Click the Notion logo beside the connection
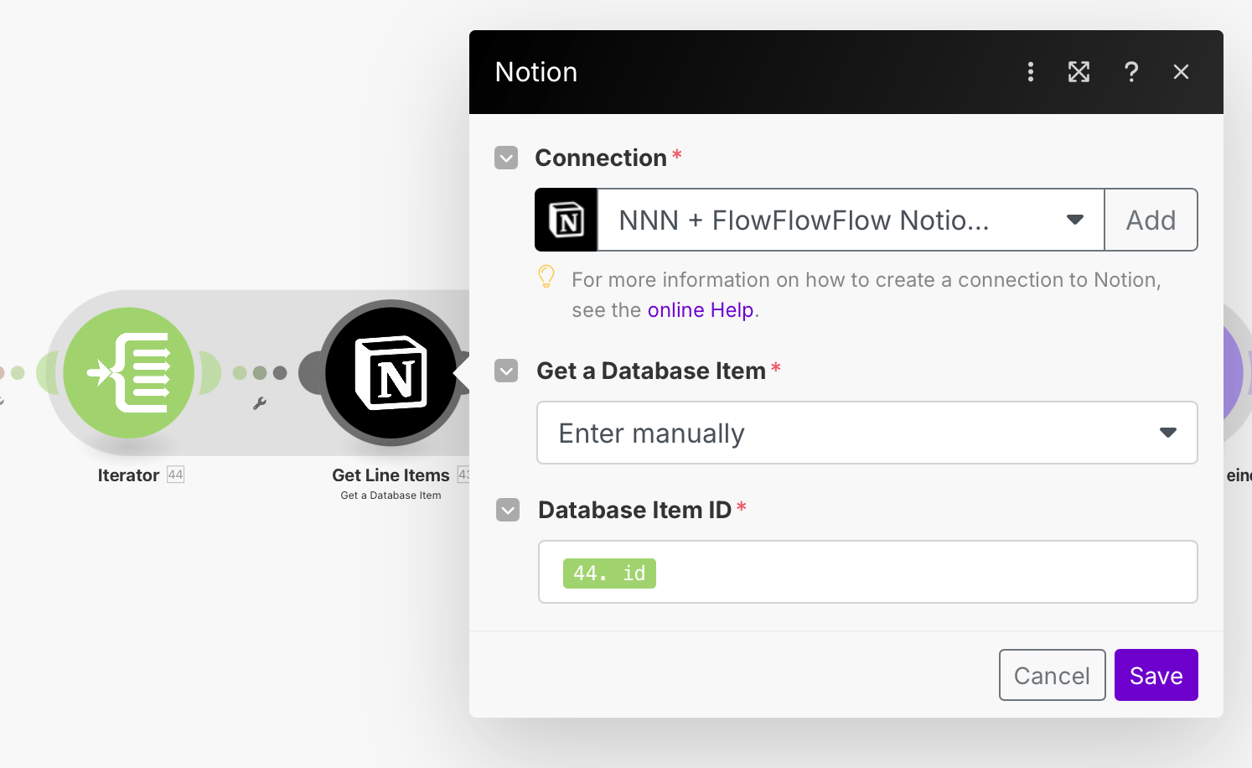 click(566, 220)
